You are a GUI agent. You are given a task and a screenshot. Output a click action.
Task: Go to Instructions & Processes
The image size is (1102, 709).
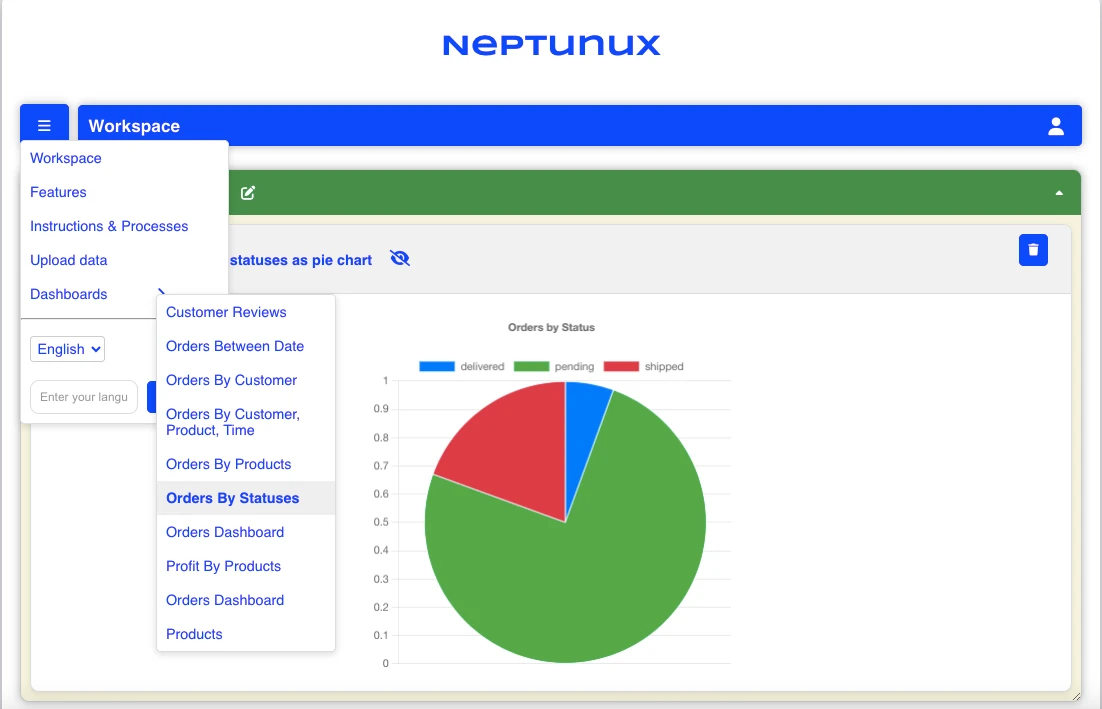(x=109, y=226)
